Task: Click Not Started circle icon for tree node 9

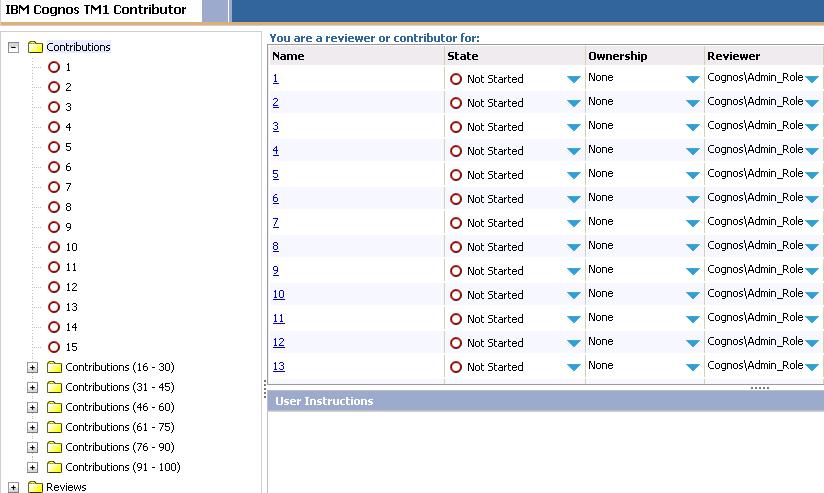Action: (54, 227)
